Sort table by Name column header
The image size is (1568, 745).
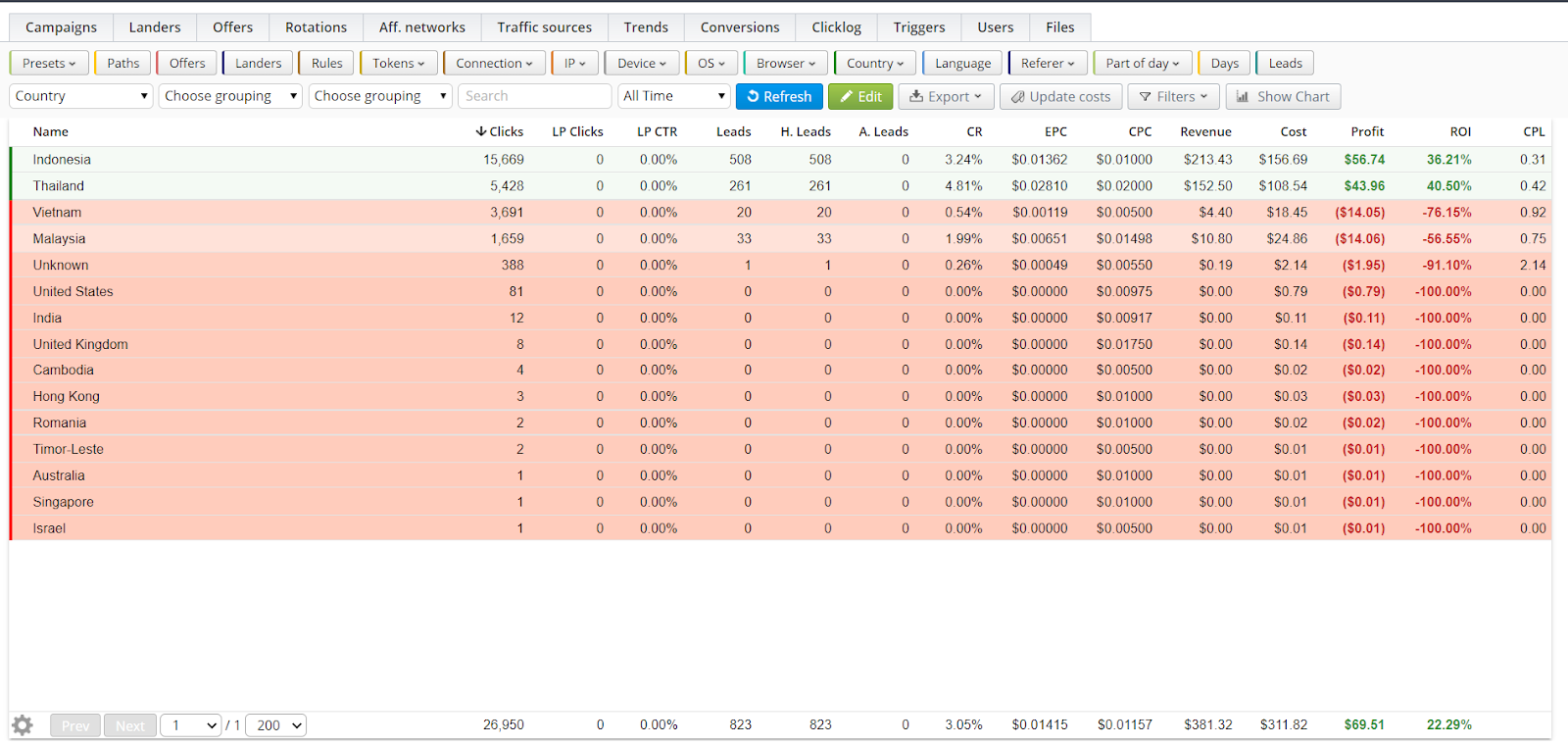point(51,131)
